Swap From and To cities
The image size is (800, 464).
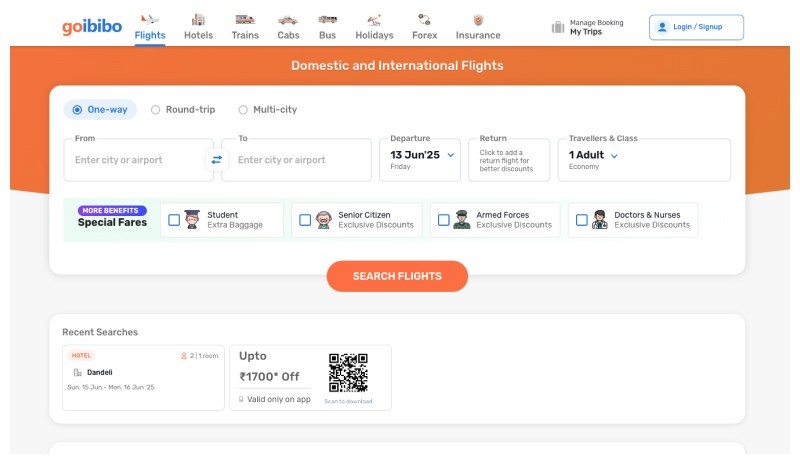point(217,160)
